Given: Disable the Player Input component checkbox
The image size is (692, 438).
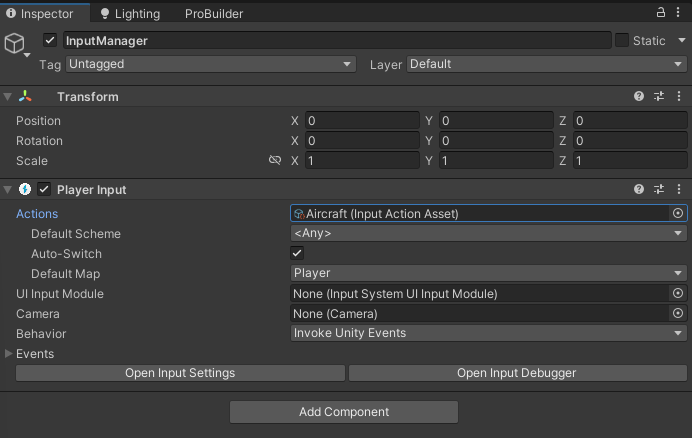Looking at the screenshot, I should (x=44, y=189).
